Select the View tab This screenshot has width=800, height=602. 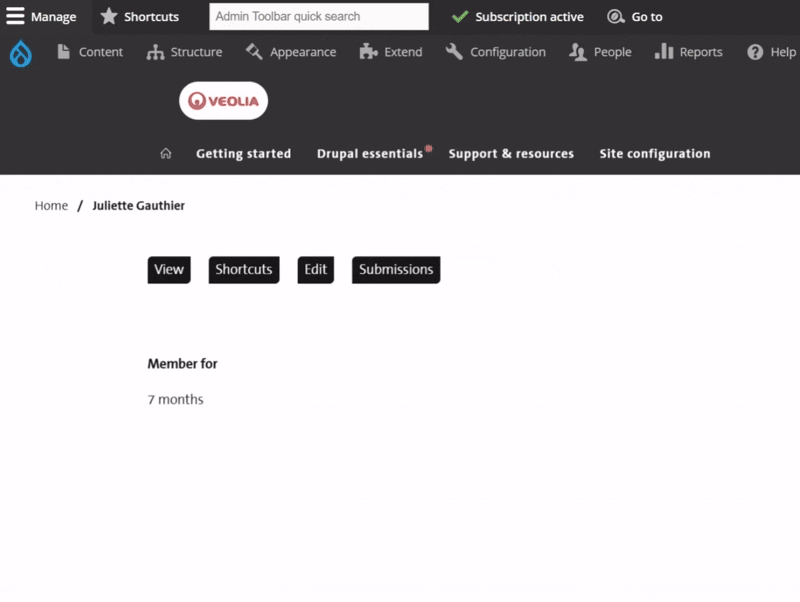point(168,269)
